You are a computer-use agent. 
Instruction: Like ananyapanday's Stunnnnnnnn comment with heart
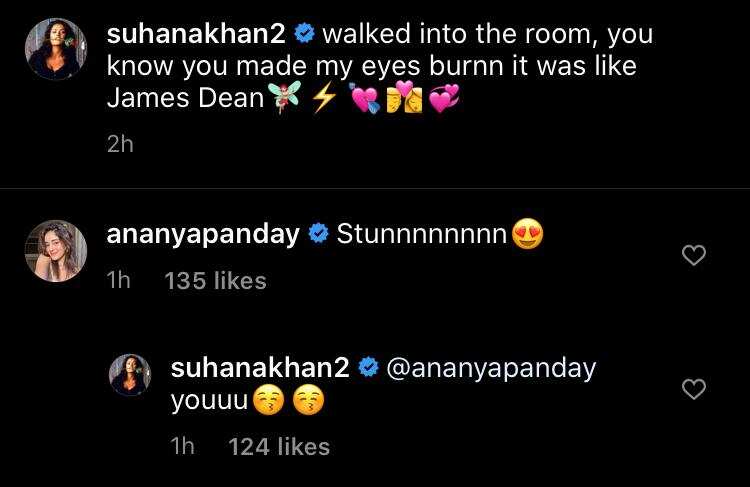[694, 255]
